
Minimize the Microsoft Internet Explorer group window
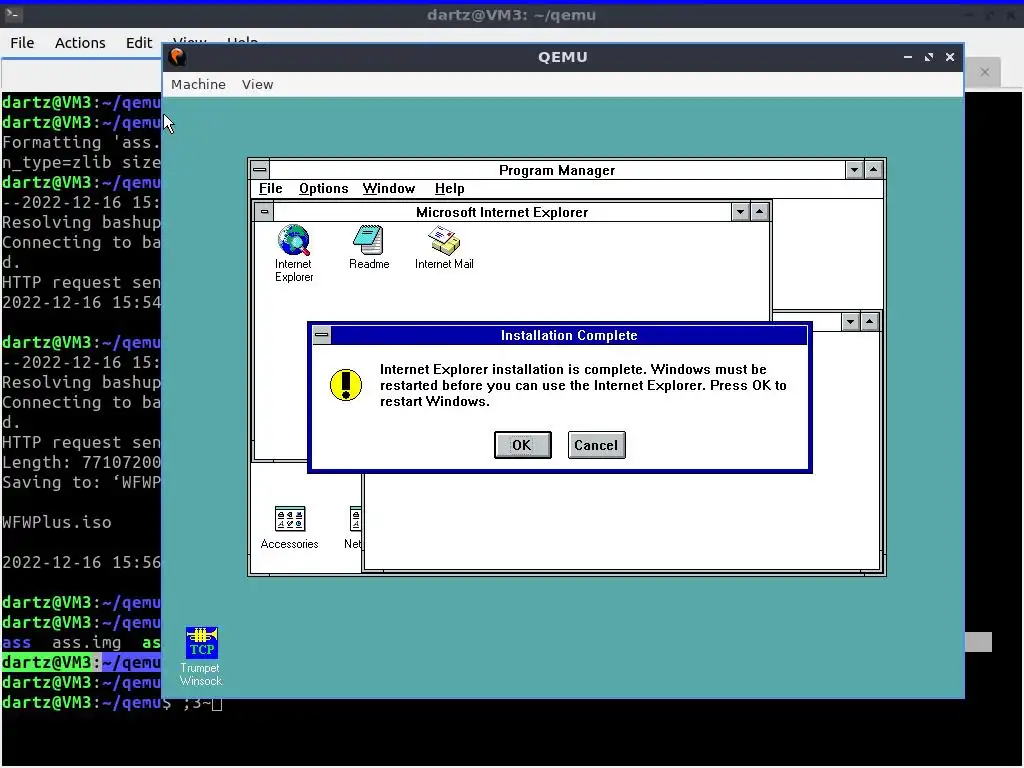(740, 212)
